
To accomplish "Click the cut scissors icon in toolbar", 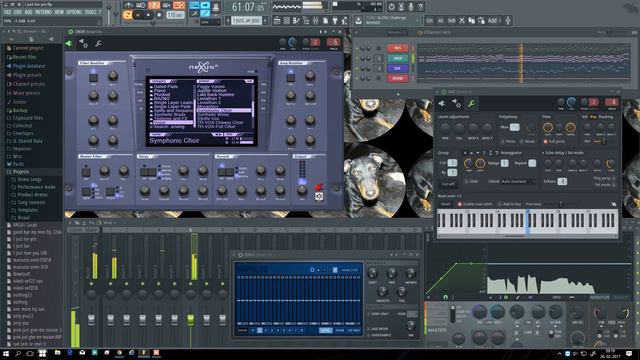I will pos(462,20).
